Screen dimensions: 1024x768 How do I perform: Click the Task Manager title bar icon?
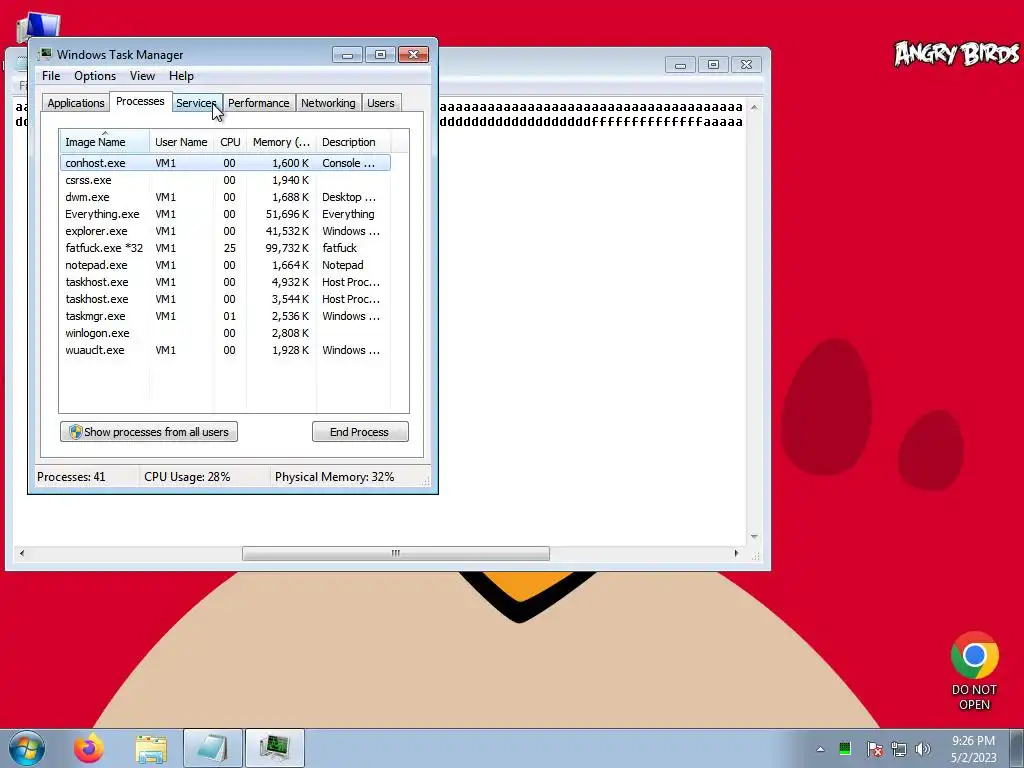point(44,54)
